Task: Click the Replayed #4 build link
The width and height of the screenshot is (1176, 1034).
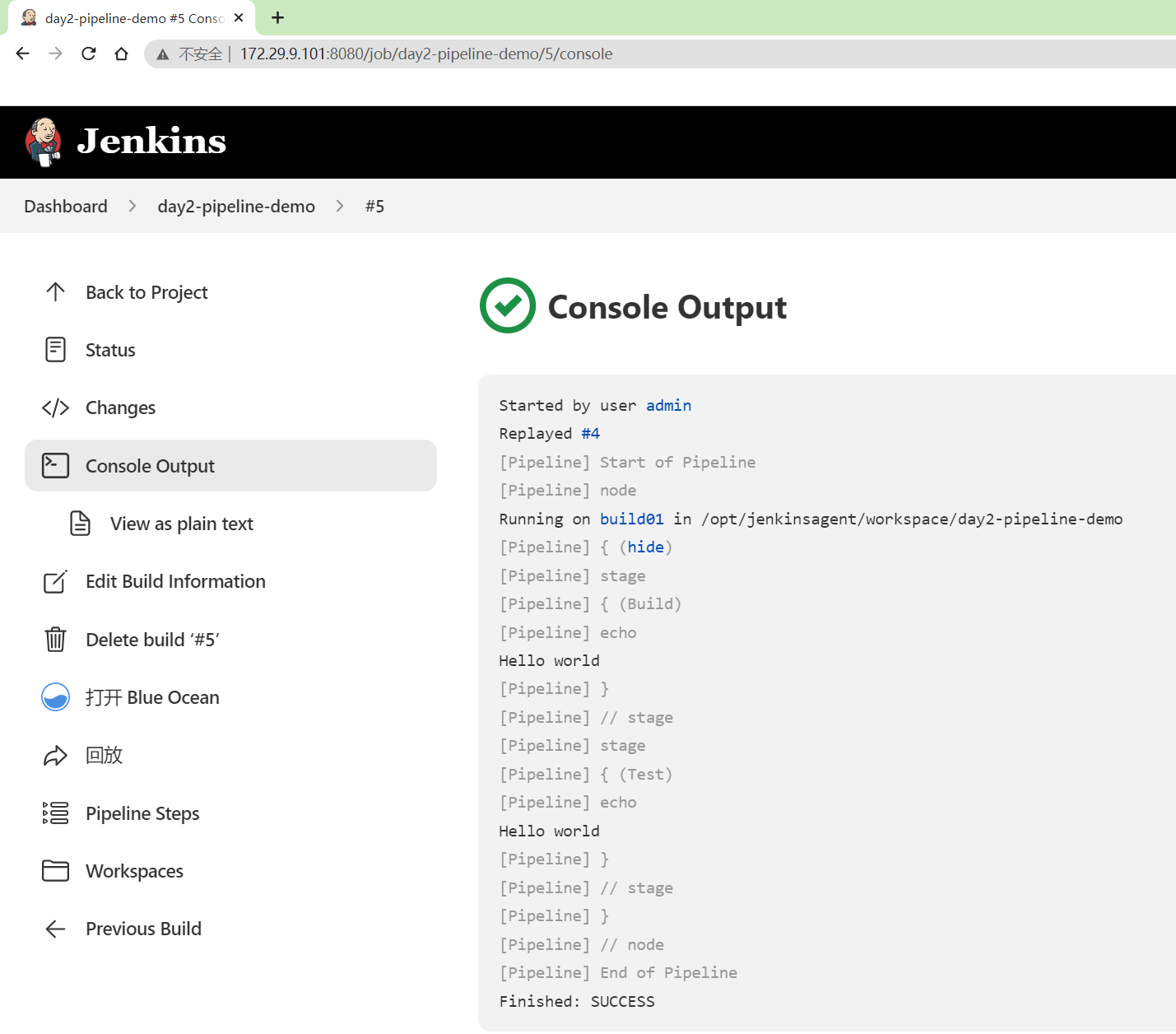Action: (590, 433)
